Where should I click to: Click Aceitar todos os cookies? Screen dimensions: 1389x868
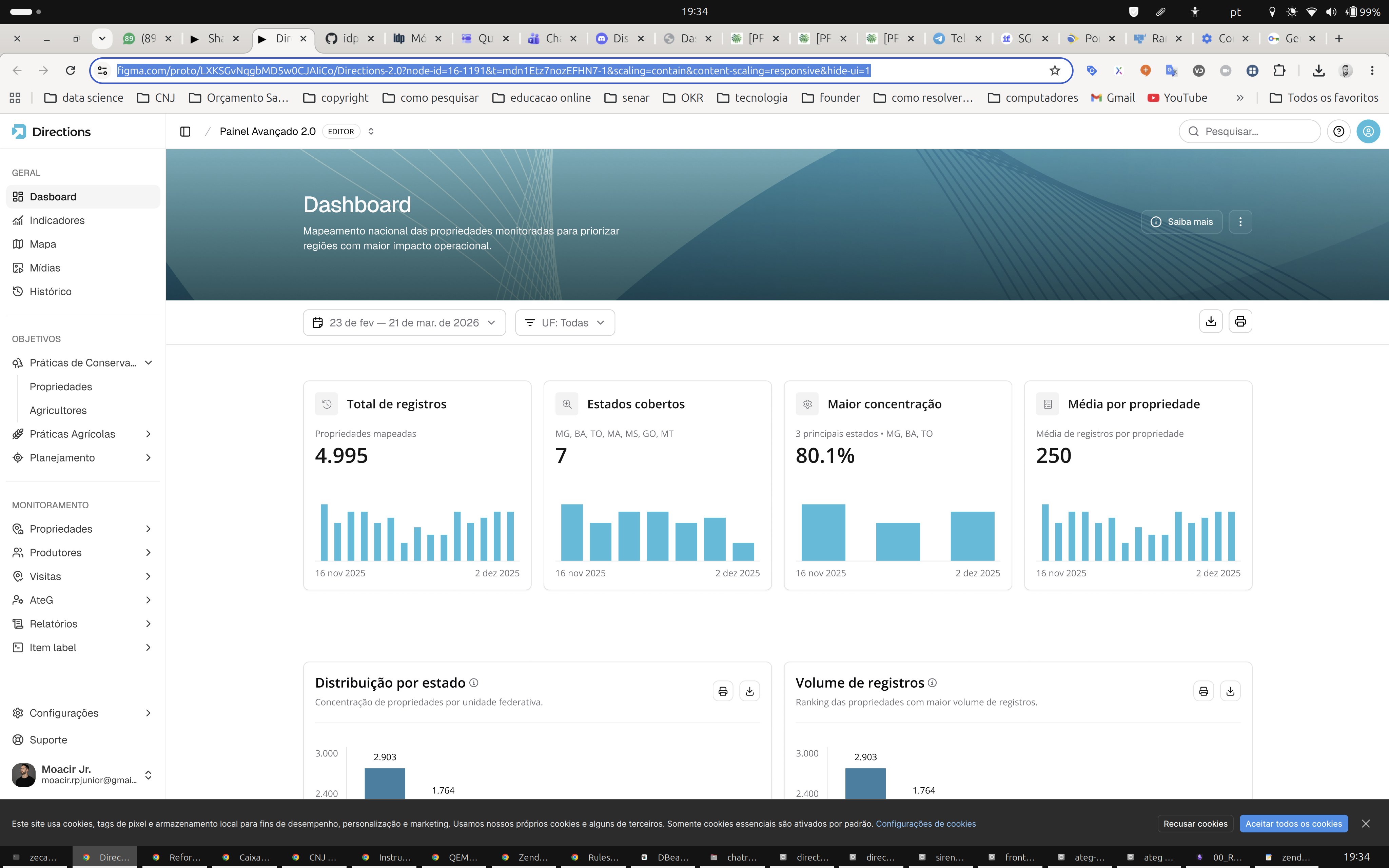(1294, 824)
